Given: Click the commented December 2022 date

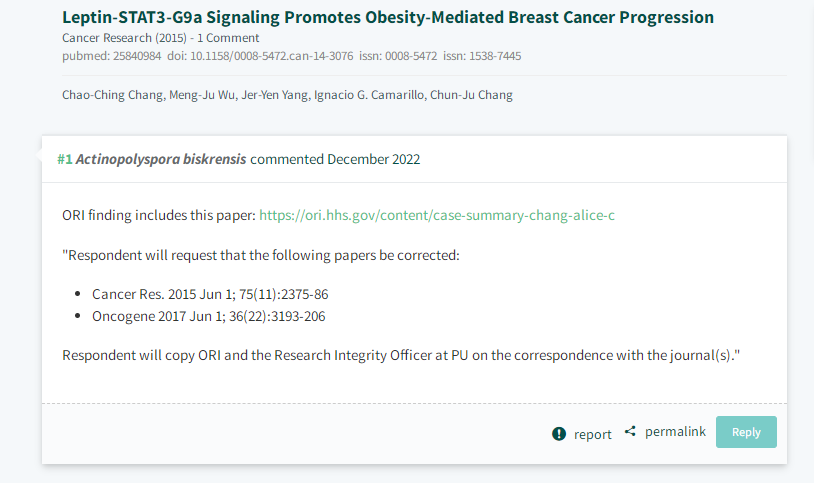Looking at the screenshot, I should tap(335, 159).
